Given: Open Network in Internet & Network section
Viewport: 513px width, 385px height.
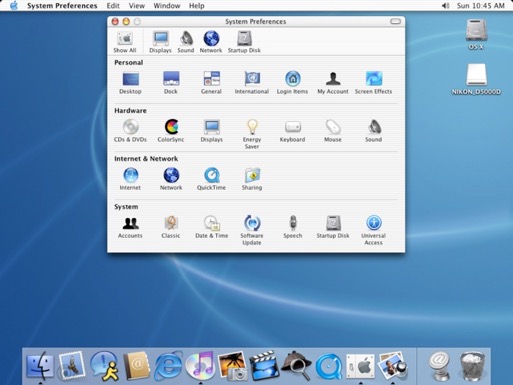Looking at the screenshot, I should click(171, 179).
